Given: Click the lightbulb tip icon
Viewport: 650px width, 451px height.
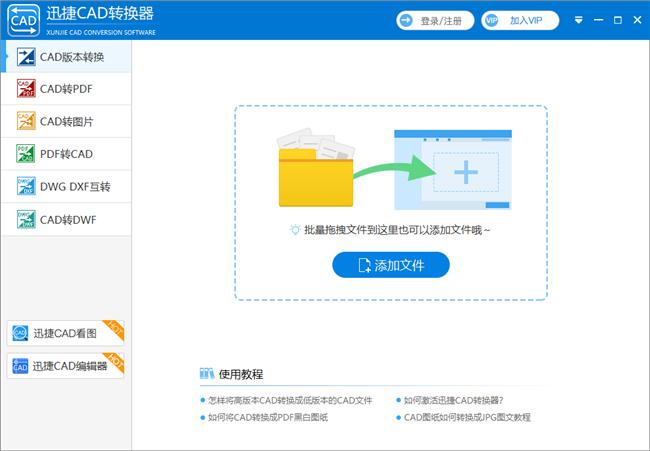Looking at the screenshot, I should 295,230.
